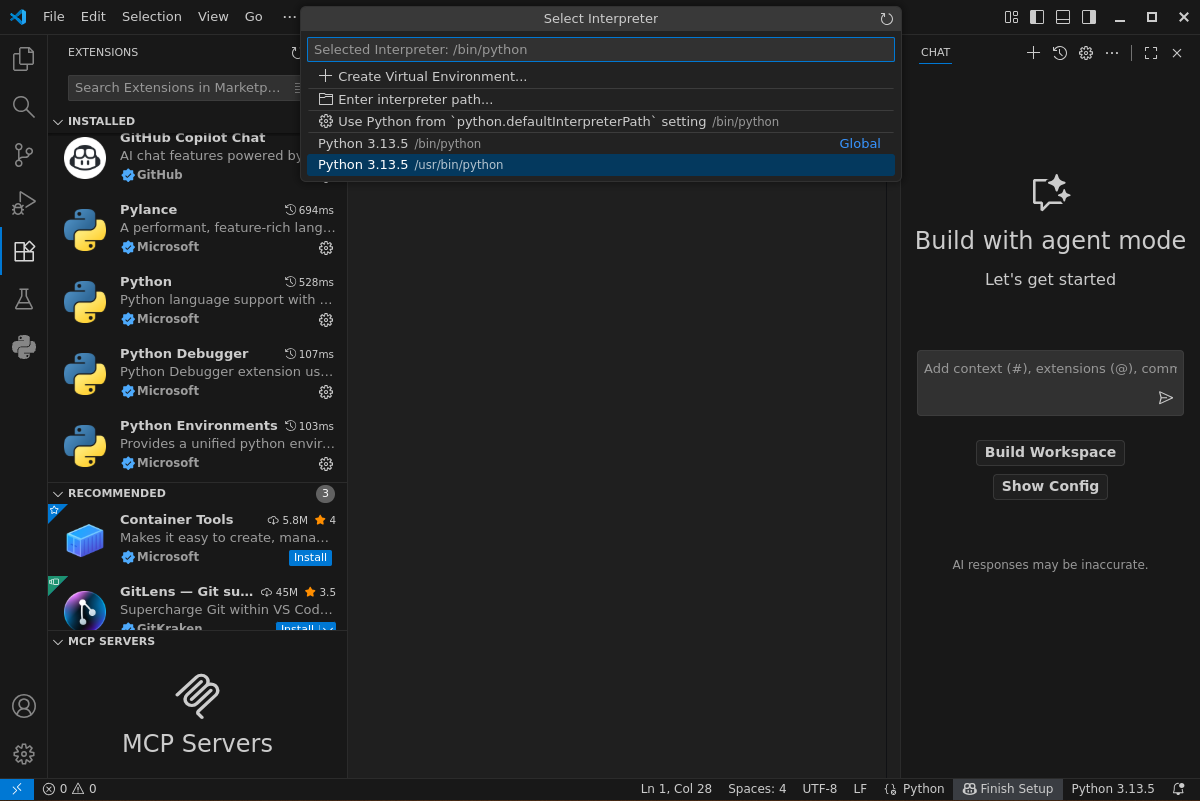
Task: Toggle the primary side bar layout button
Action: pos(1037,17)
